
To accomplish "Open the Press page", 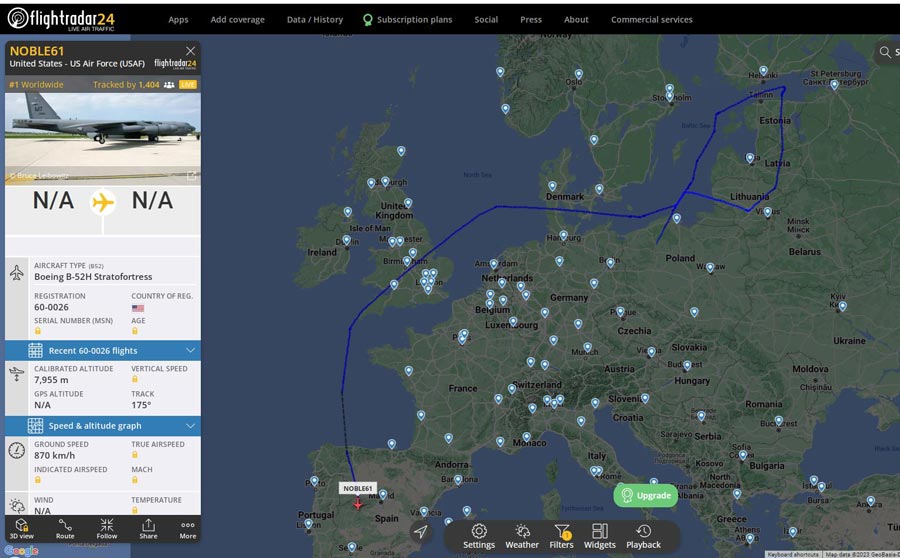I will point(531,20).
